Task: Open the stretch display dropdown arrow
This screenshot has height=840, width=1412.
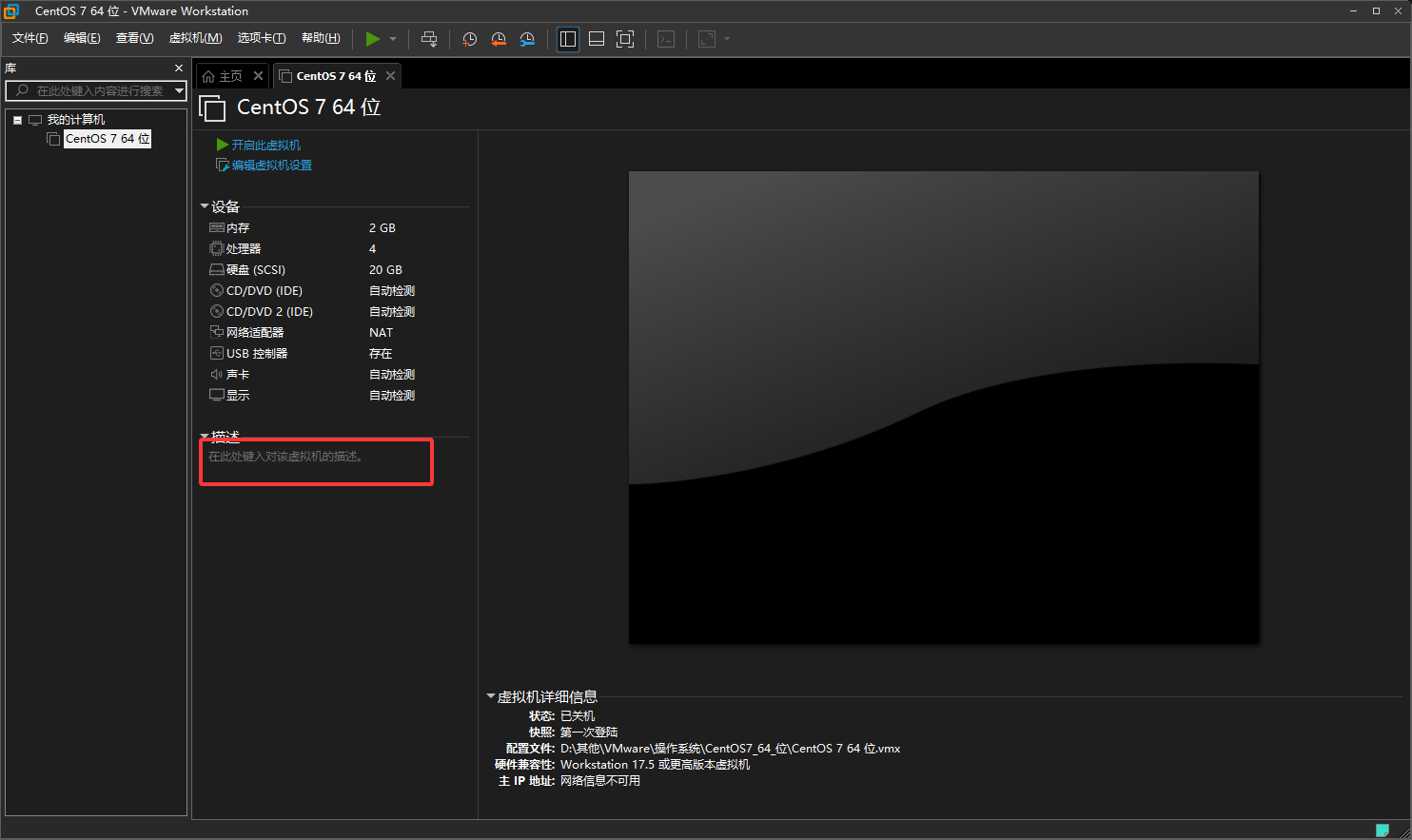Action: pyautogui.click(x=727, y=39)
